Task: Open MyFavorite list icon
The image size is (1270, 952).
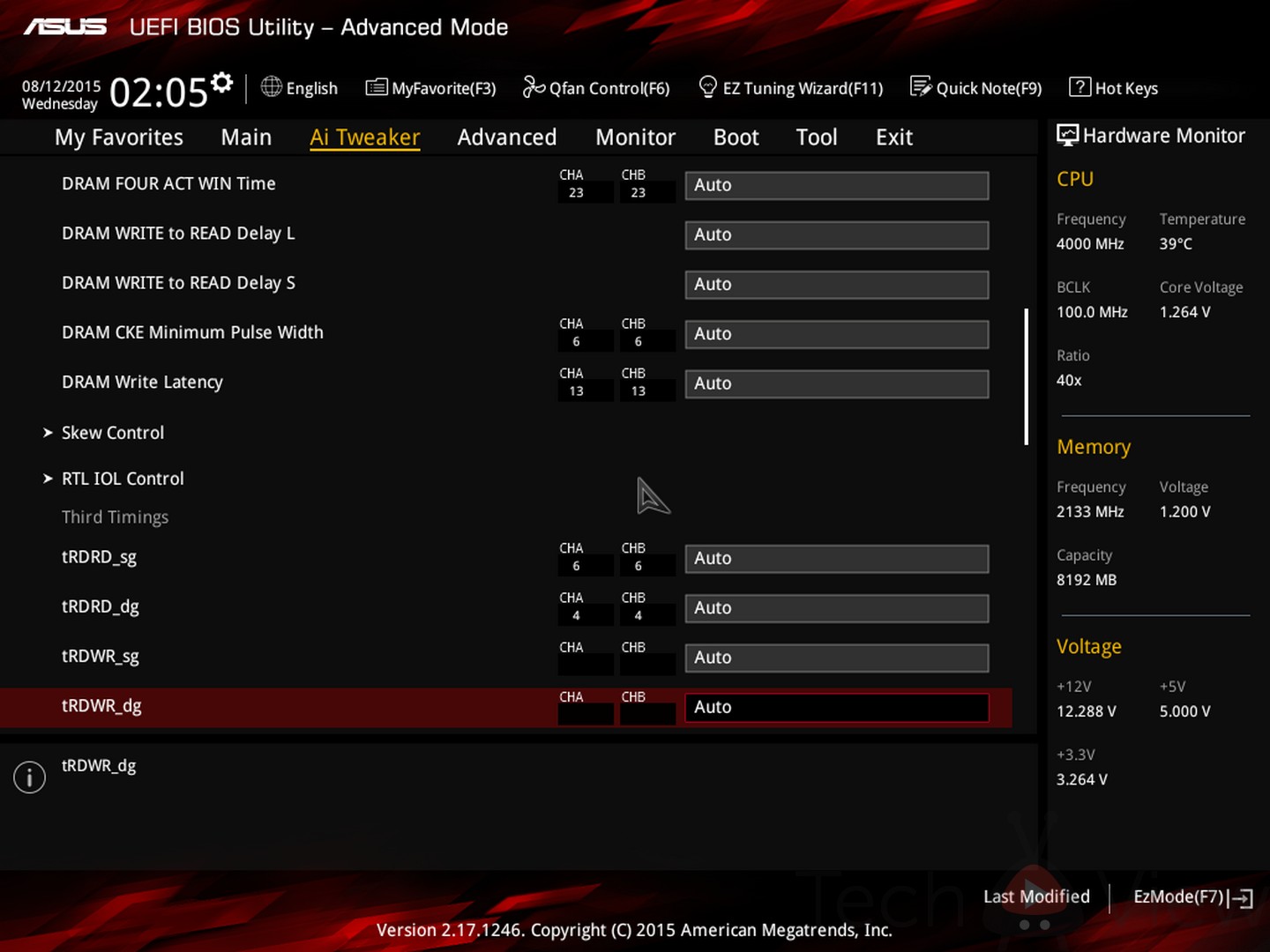Action: coord(377,86)
